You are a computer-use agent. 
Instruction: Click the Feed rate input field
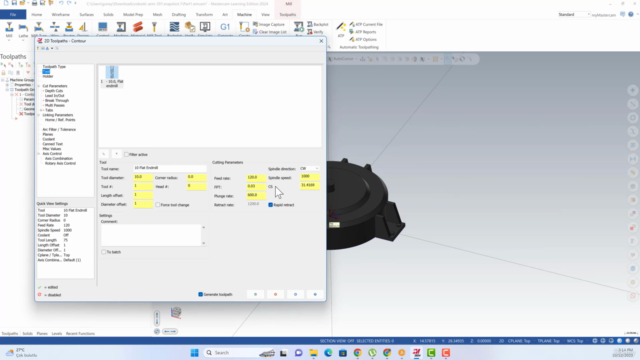click(x=256, y=178)
